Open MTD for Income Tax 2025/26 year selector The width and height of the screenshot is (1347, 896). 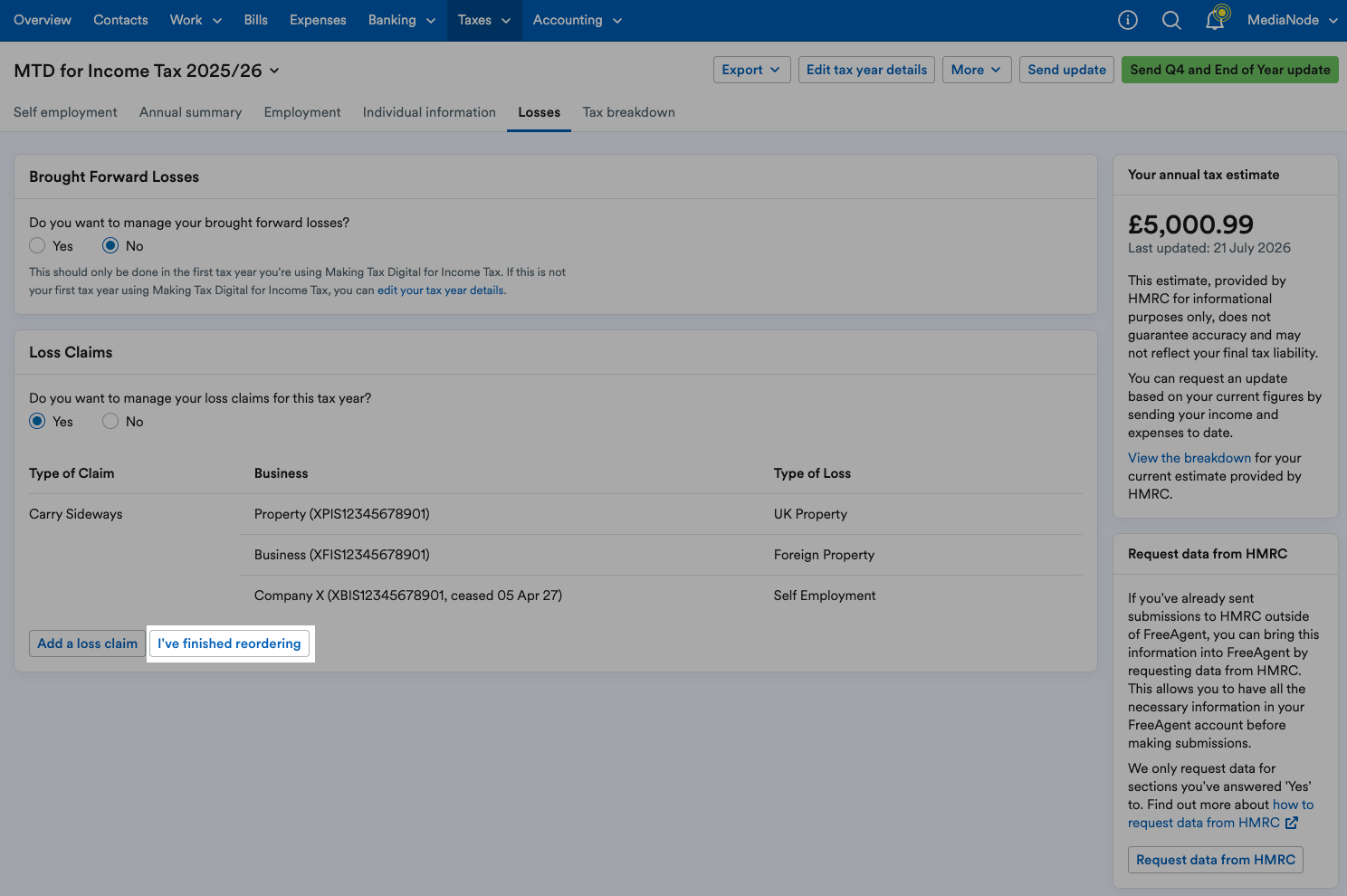[x=148, y=71]
